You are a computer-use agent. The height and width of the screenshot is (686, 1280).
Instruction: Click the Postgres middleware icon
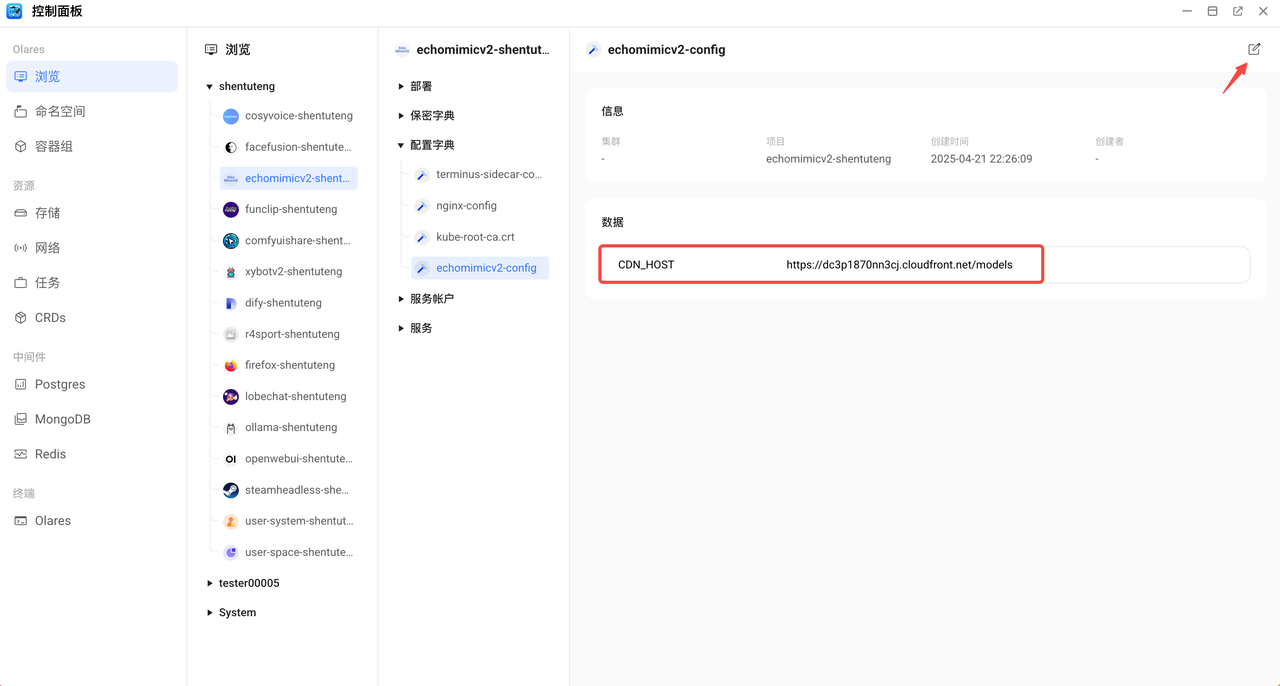20,384
